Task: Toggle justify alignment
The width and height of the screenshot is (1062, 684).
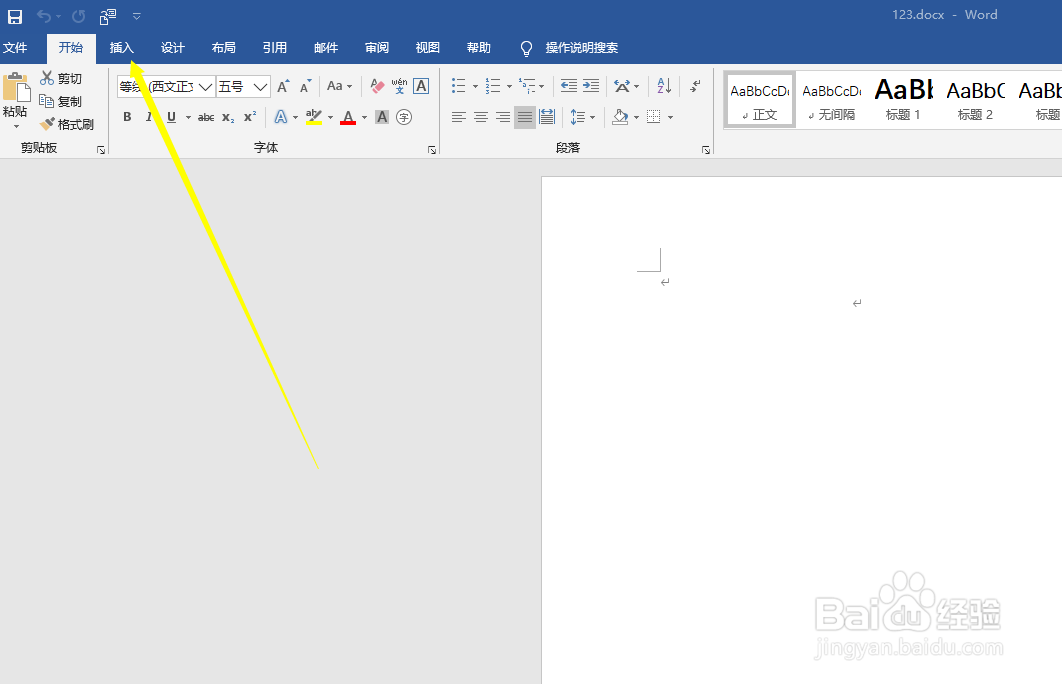Action: [524, 117]
